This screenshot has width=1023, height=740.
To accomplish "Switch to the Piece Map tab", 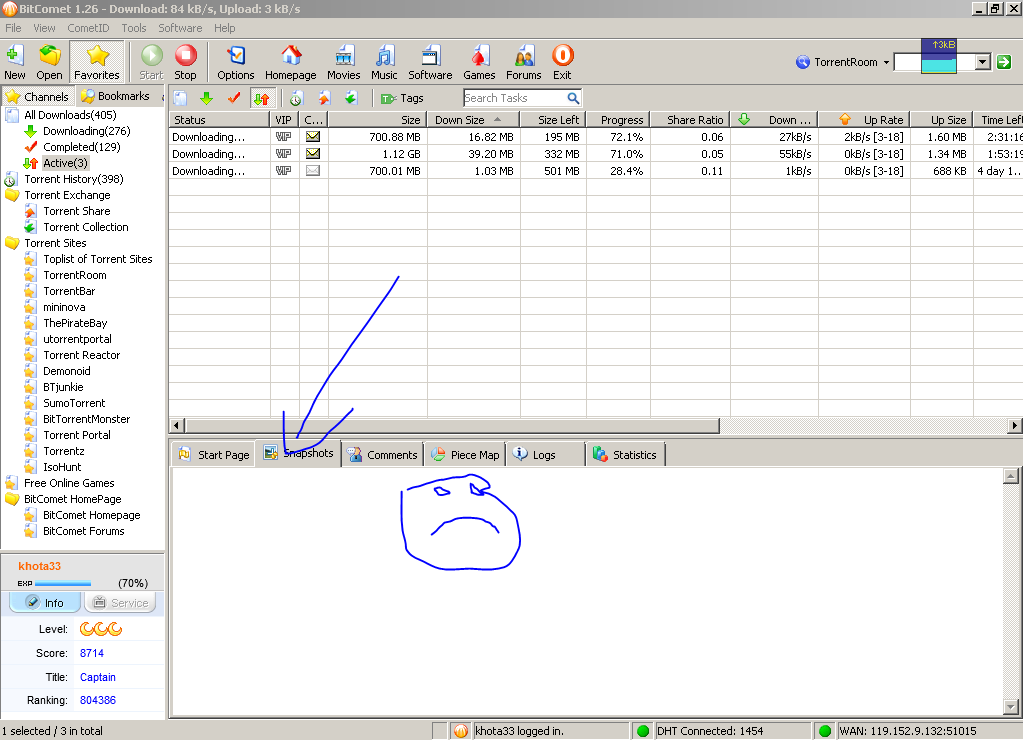I will 466,455.
